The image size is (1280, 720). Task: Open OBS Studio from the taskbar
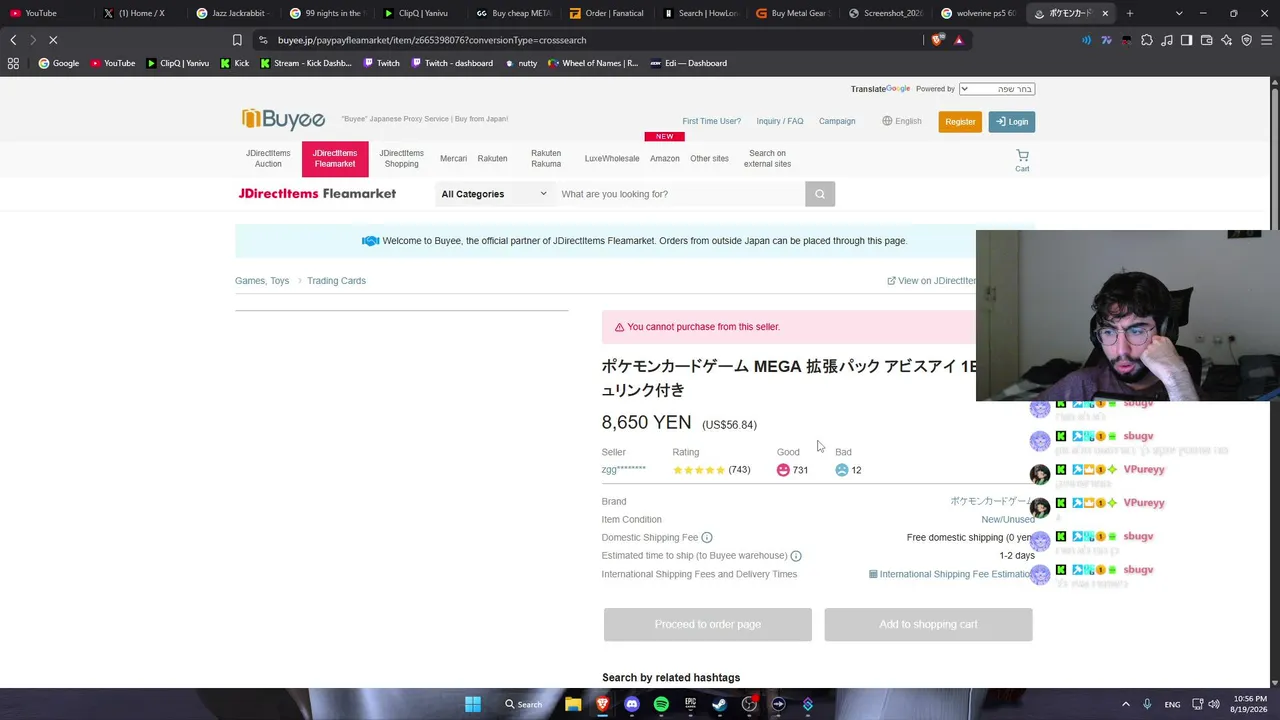tap(749, 704)
